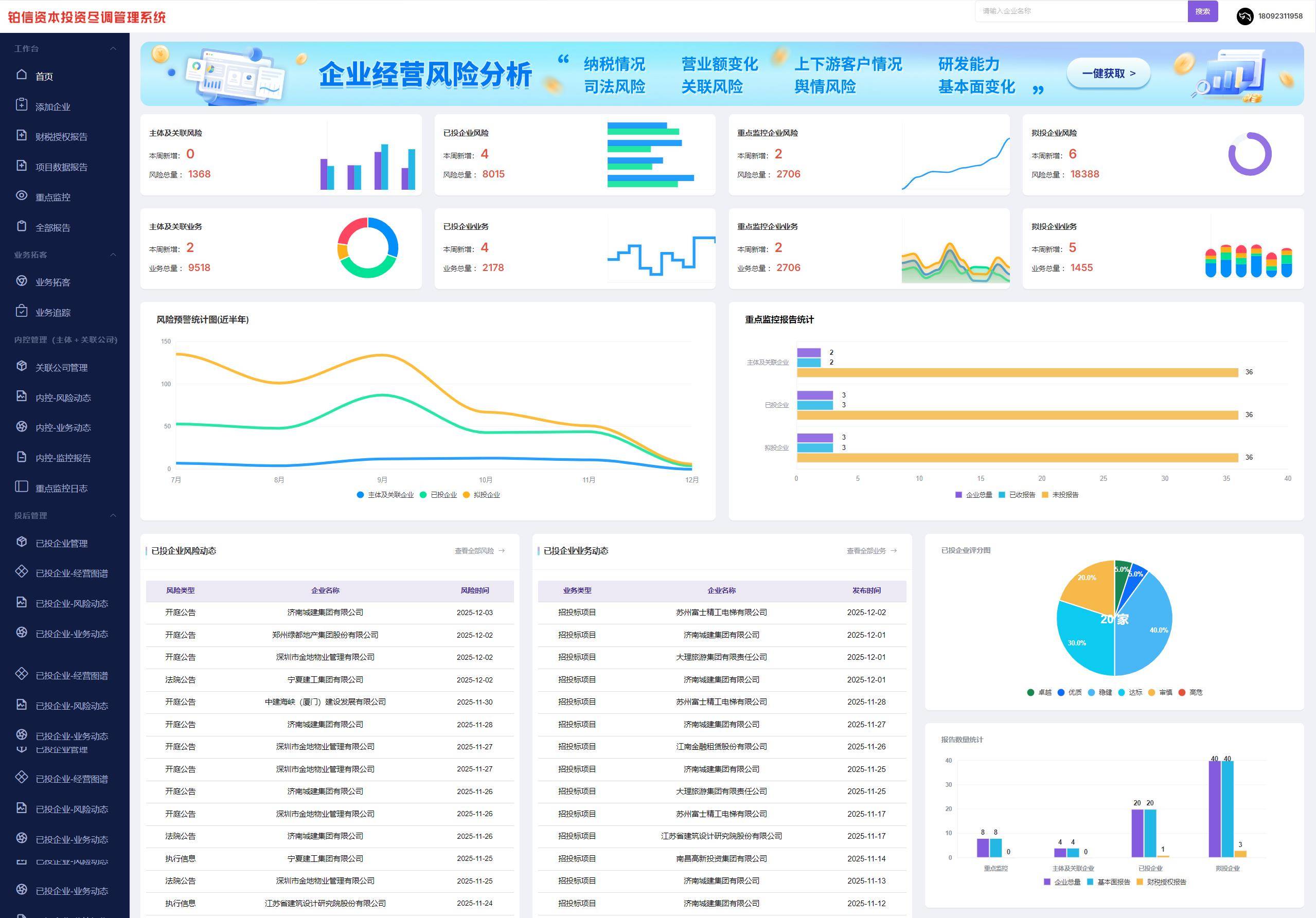The width and height of the screenshot is (1316, 918).
Task: Click the 业务追踪 icon in sidebar
Action: (22, 311)
